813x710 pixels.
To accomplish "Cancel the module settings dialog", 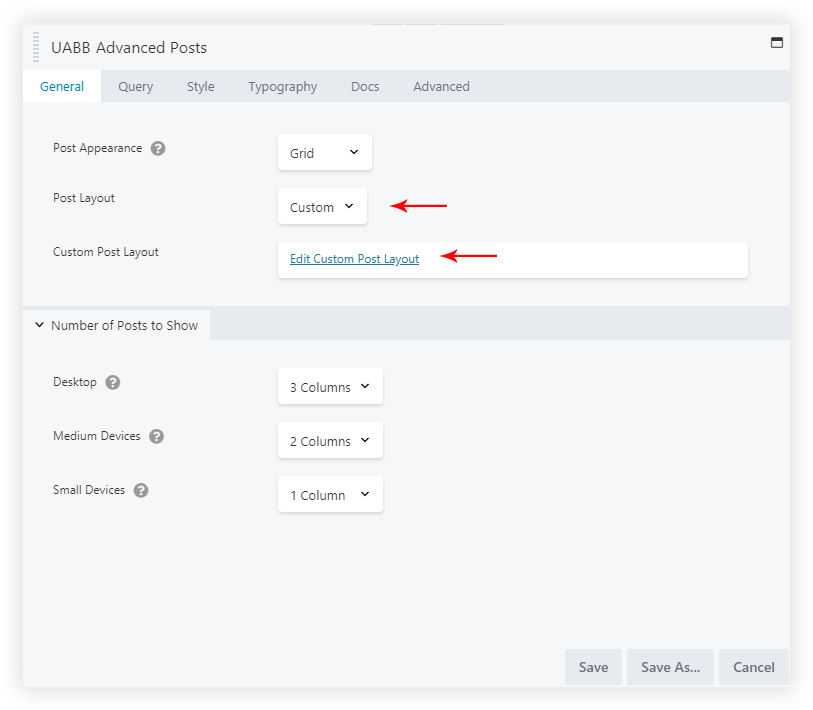I will pyautogui.click(x=753, y=667).
